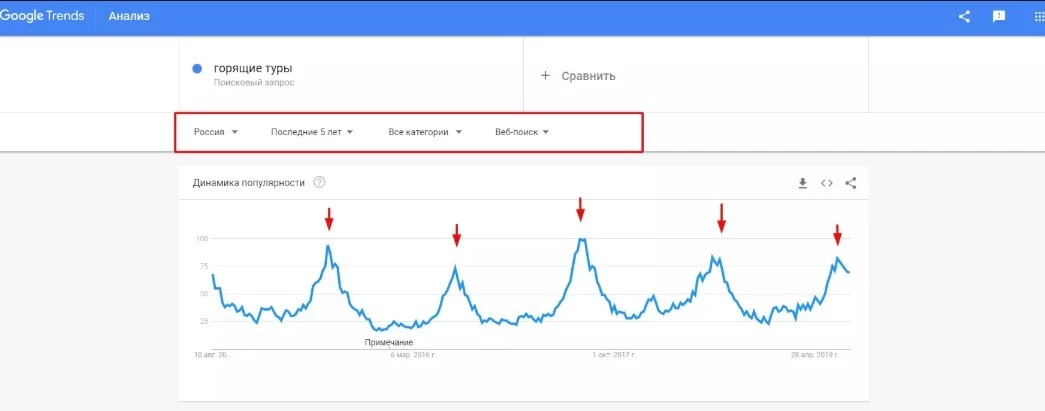Open the feedback icon in header
The height and width of the screenshot is (411, 1045).
pos(998,17)
